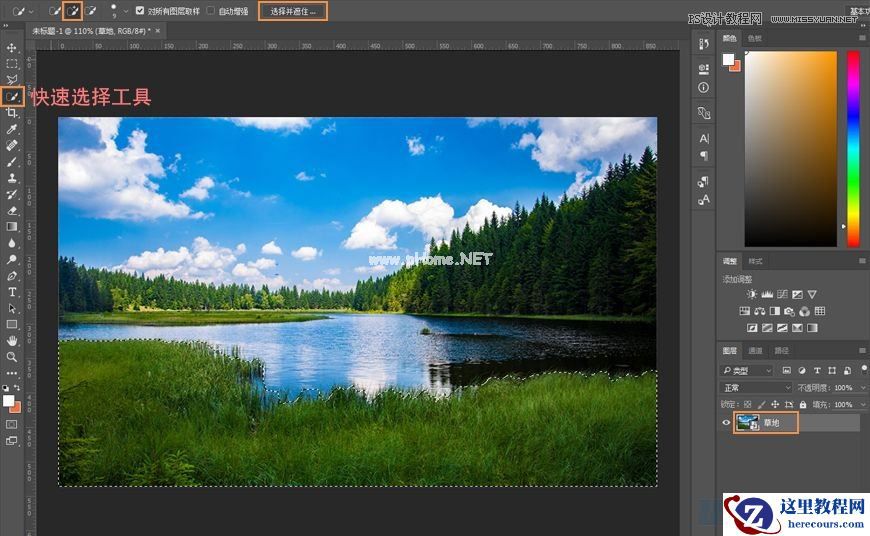Image resolution: width=870 pixels, height=536 pixels.
Task: Click the rainbow hue slider
Action: click(853, 149)
